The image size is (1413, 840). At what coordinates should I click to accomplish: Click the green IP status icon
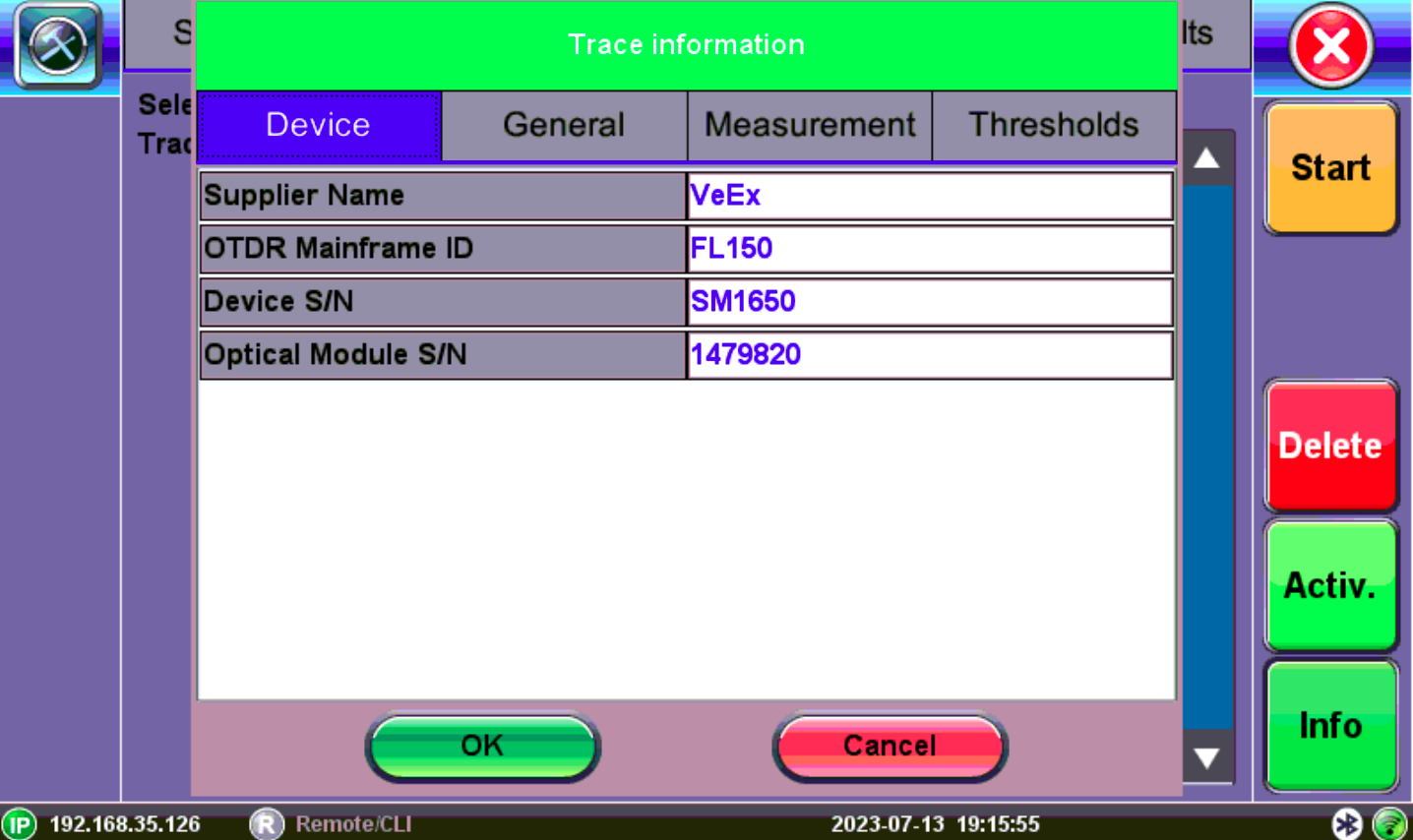[x=19, y=823]
